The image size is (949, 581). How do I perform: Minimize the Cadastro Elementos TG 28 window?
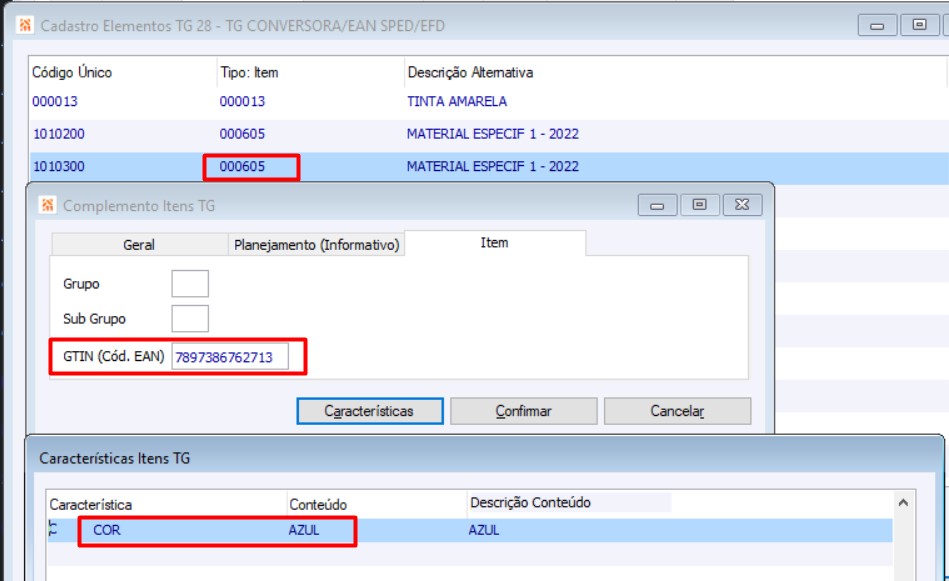pyautogui.click(x=877, y=25)
